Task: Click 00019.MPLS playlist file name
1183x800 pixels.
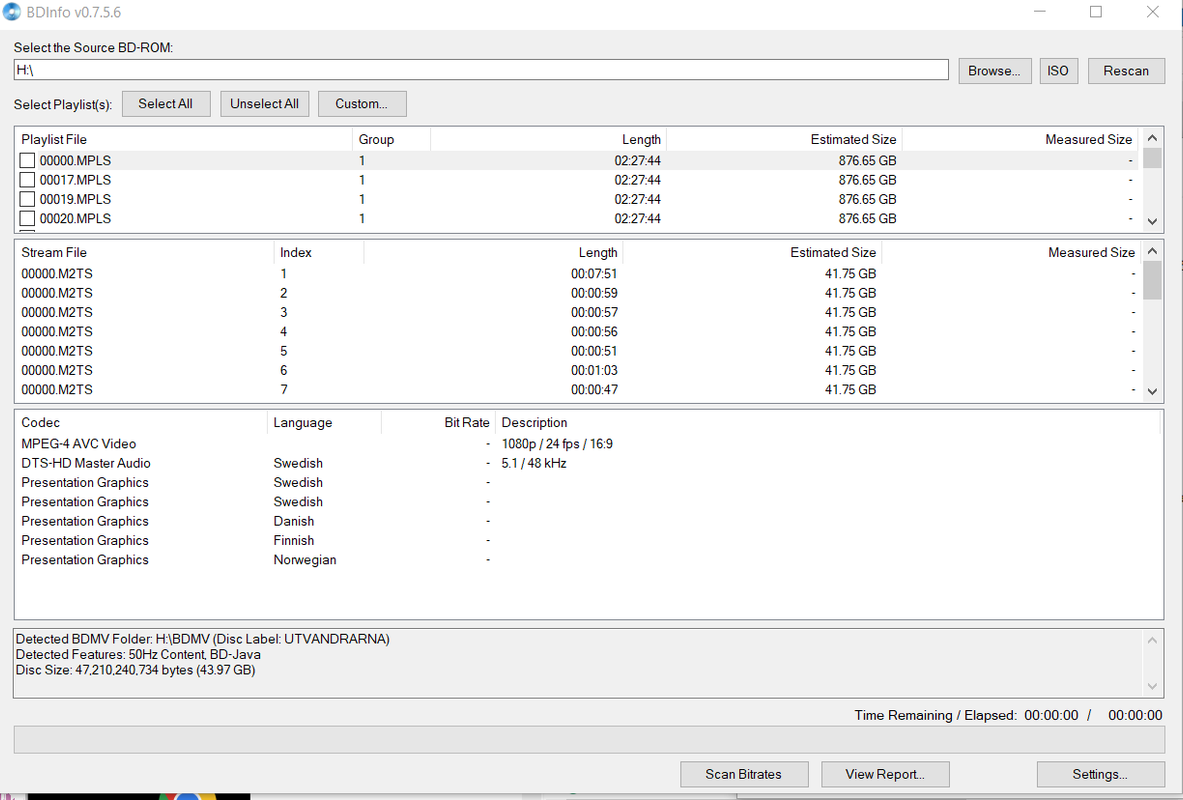Action: (x=75, y=199)
